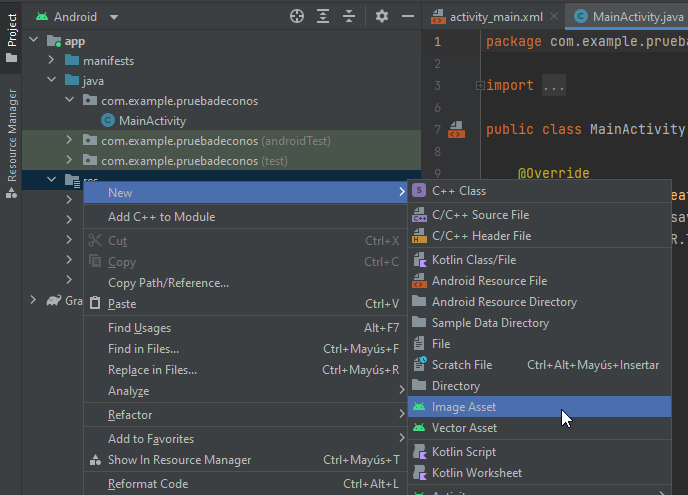
Task: Collapse the com.example.pruebadeconos package
Action: tap(69, 100)
